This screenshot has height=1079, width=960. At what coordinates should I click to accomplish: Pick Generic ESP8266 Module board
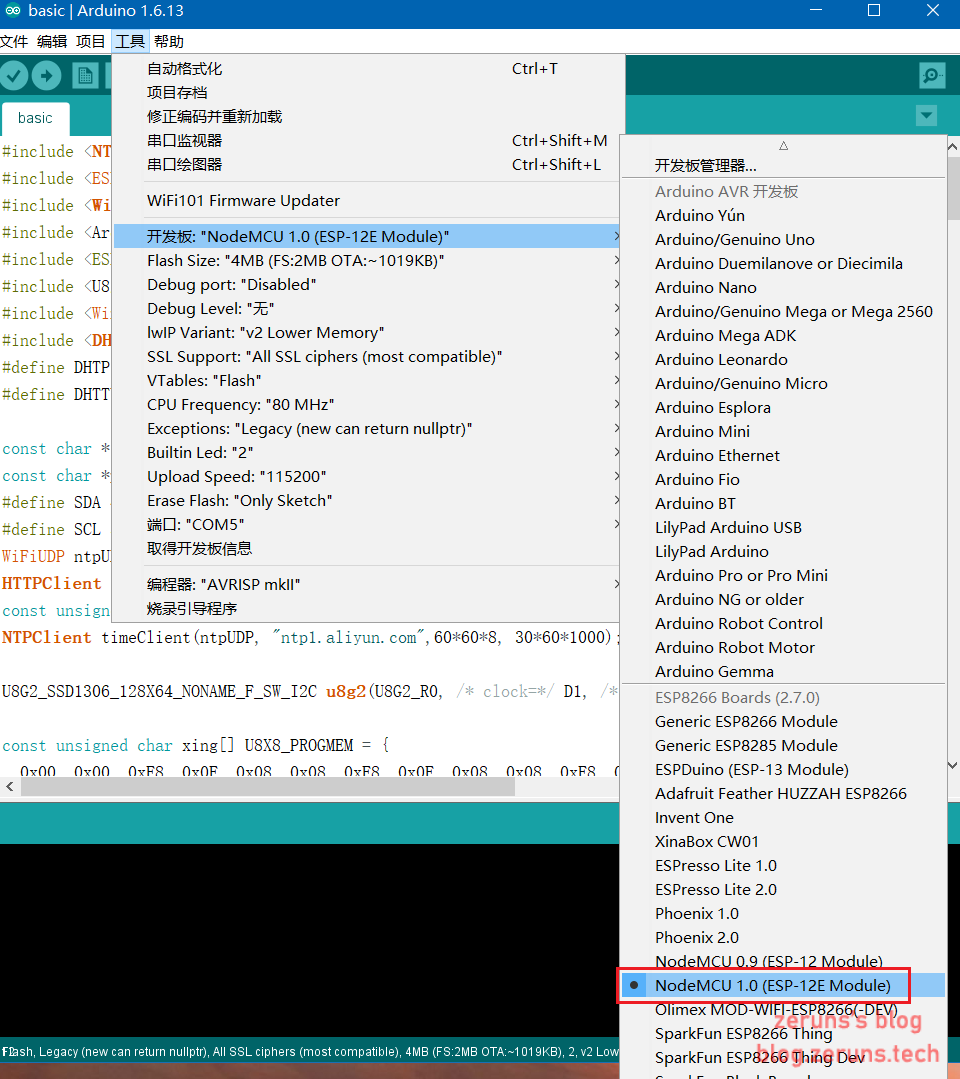coord(746,721)
